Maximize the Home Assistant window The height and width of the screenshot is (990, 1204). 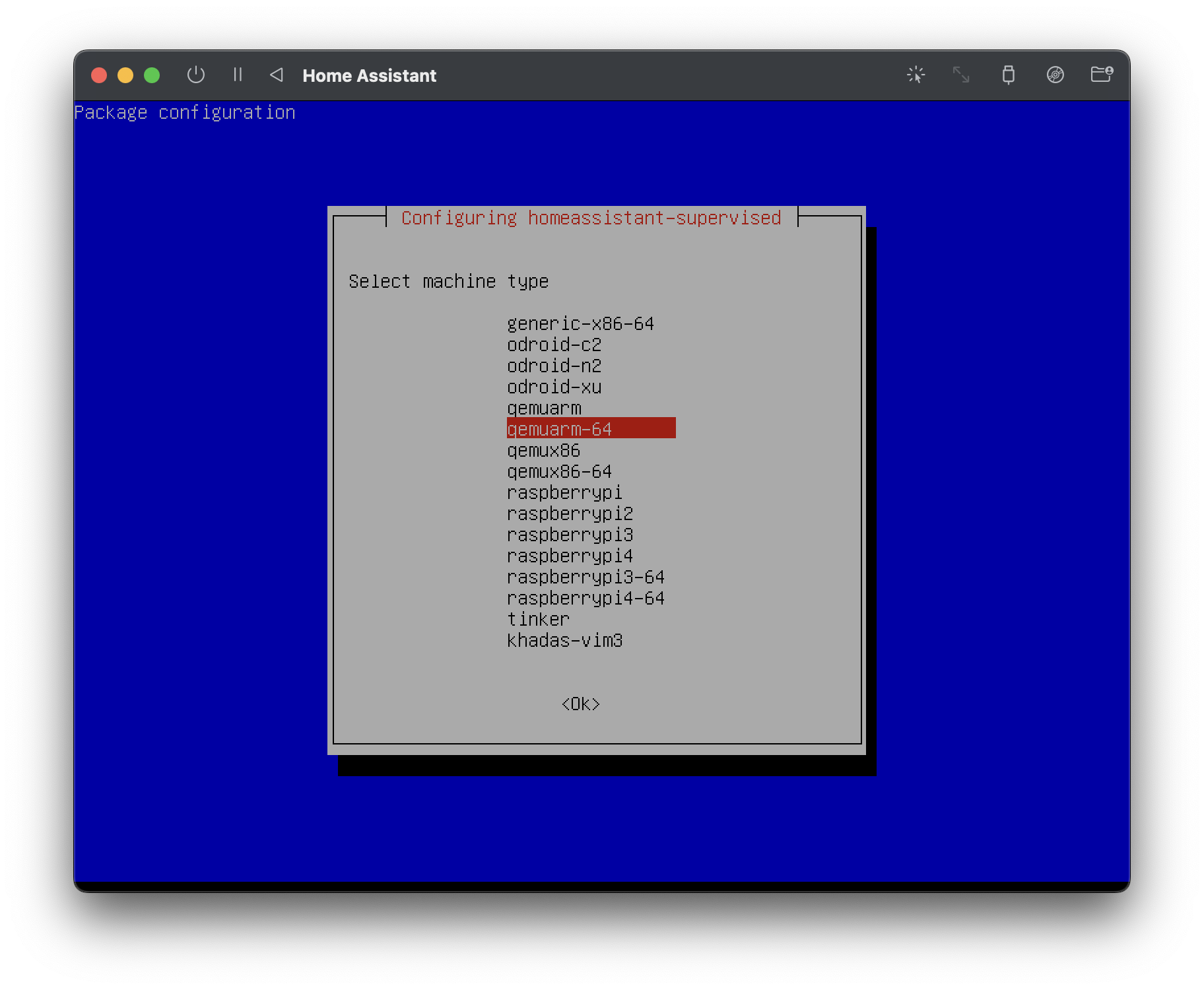(x=152, y=75)
